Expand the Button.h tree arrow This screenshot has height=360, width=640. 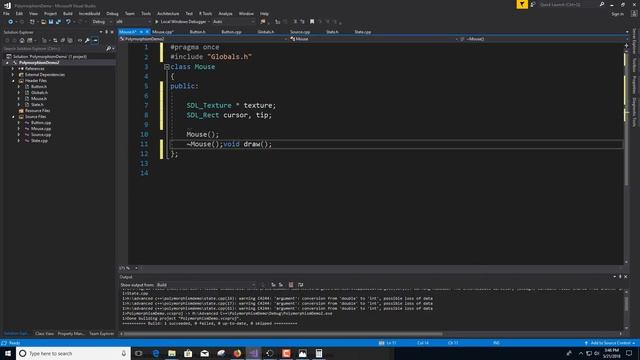(x=19, y=87)
